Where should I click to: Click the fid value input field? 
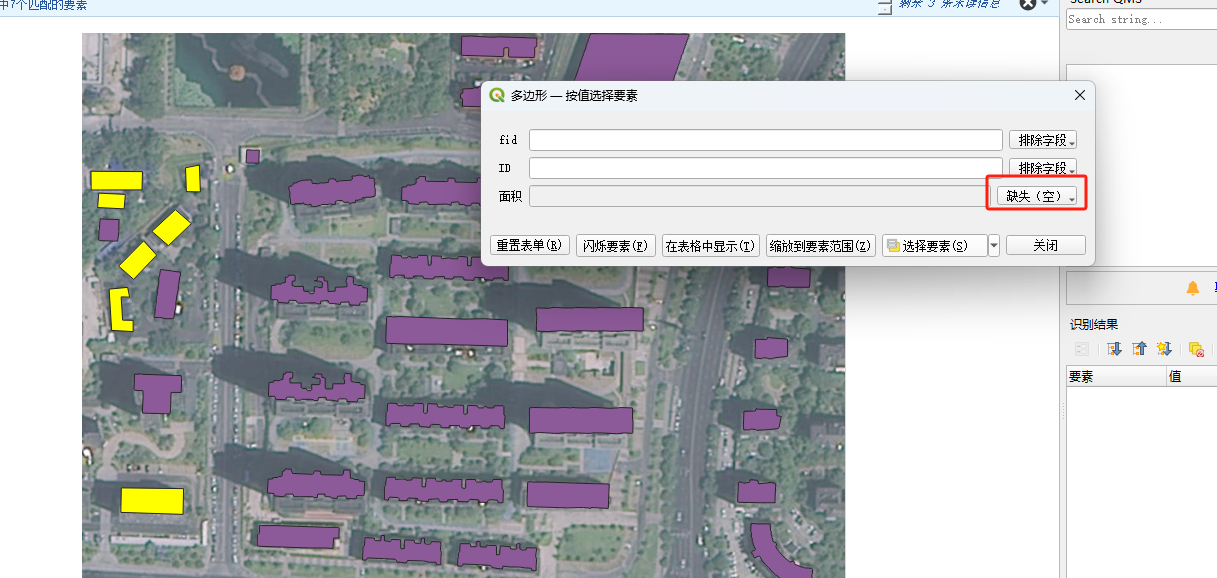coord(765,140)
